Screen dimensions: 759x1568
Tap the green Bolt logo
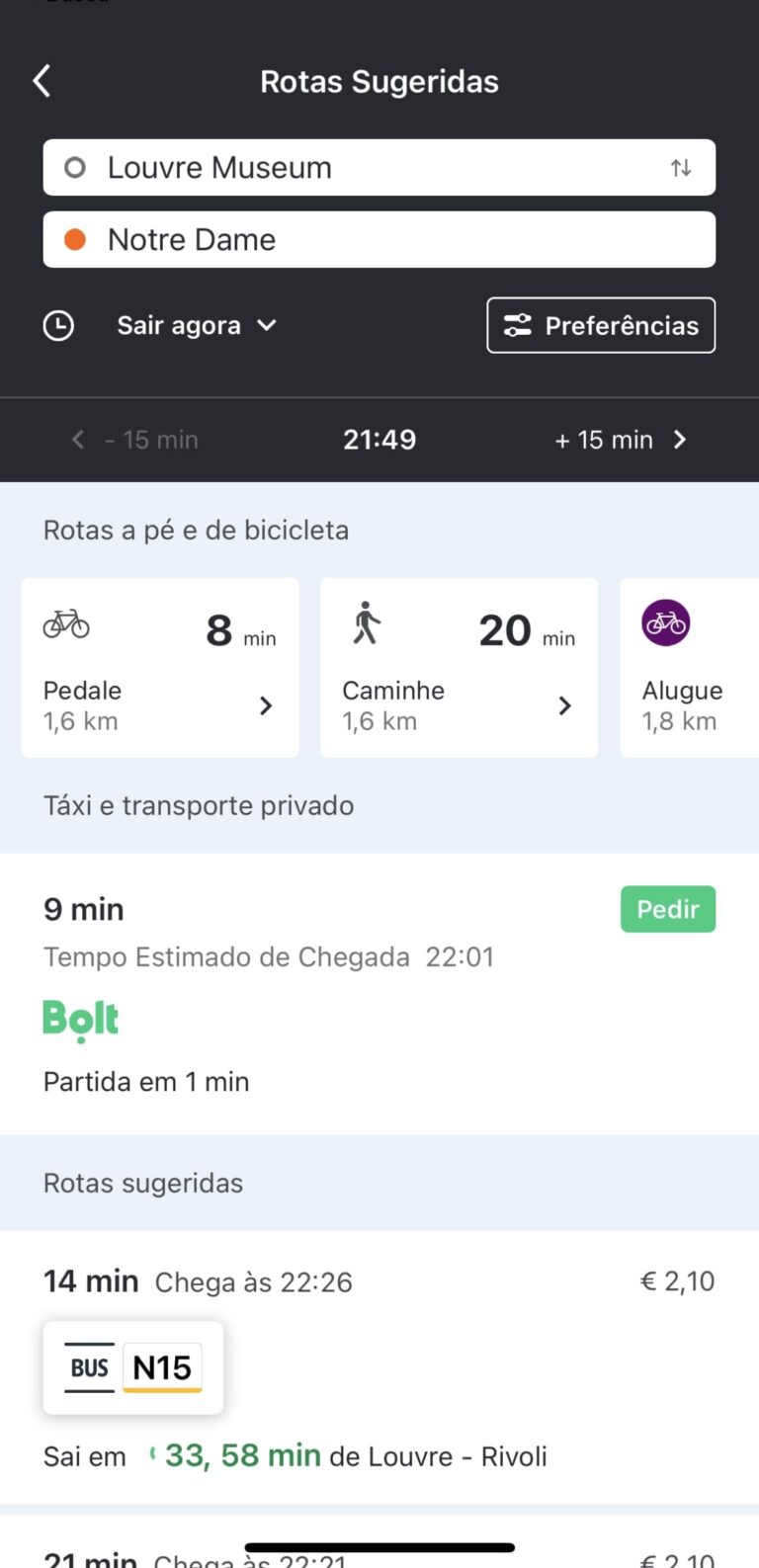pos(81,1020)
